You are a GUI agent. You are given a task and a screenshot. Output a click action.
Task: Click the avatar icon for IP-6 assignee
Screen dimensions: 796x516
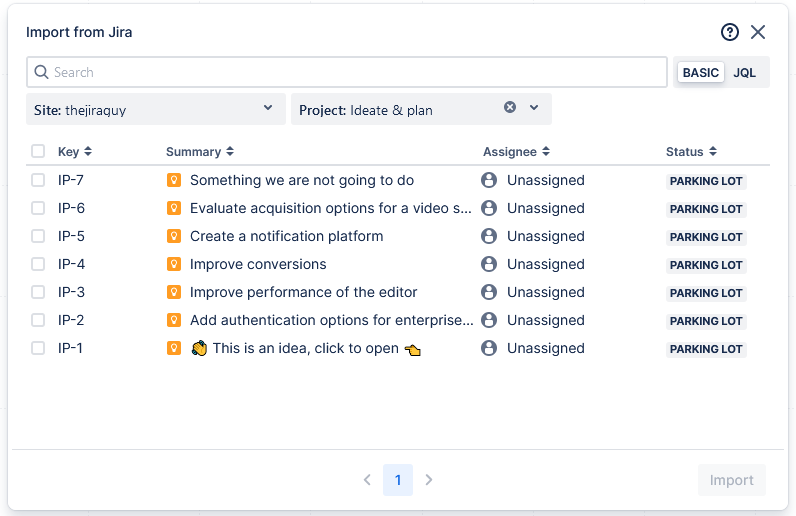tap(489, 208)
